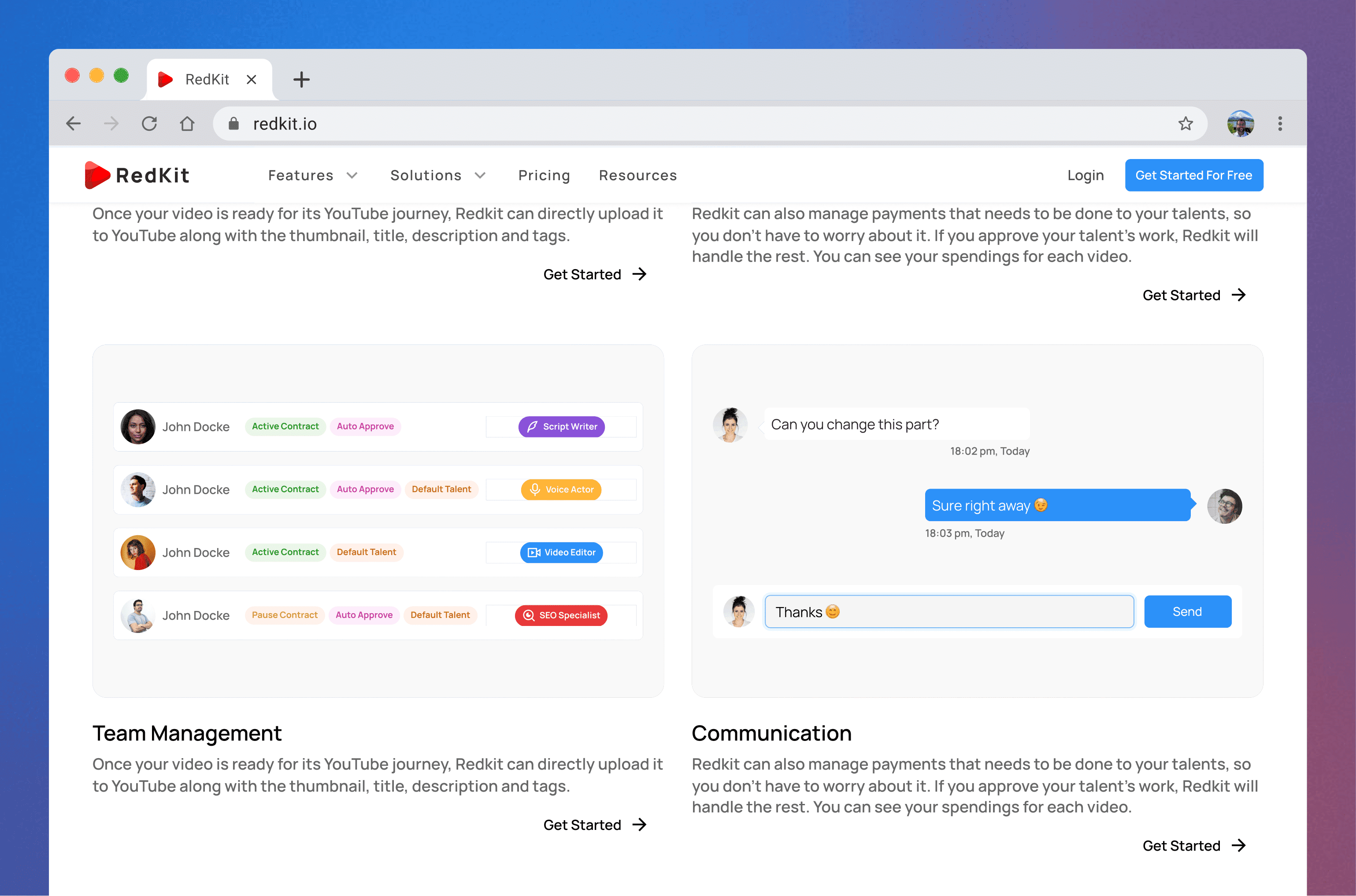Select the SEO Specialist role badge
Screen dimensions: 1356x896
(x=561, y=615)
